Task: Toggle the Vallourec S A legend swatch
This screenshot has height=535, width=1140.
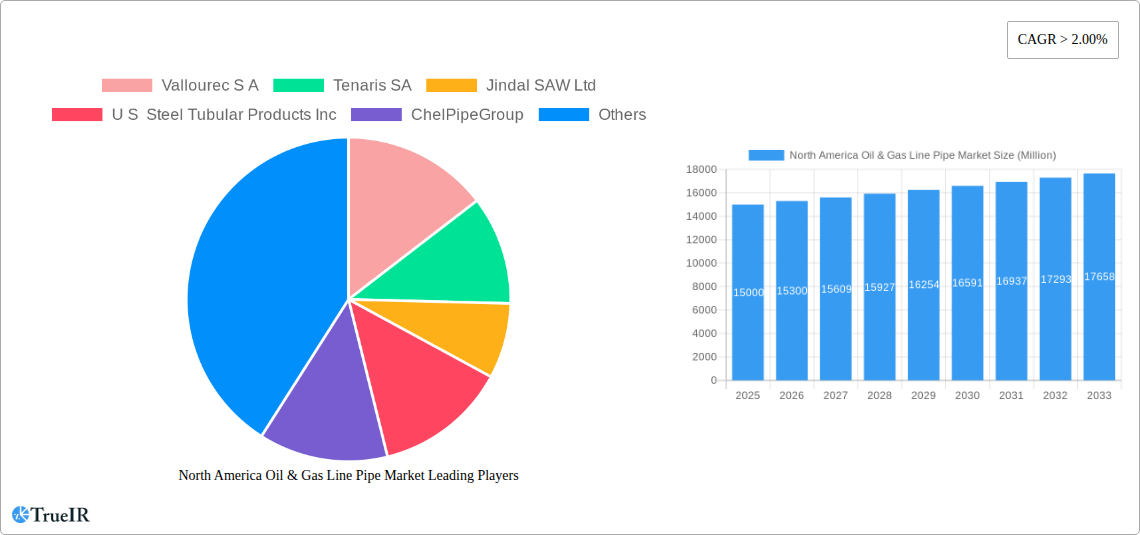Action: point(127,86)
